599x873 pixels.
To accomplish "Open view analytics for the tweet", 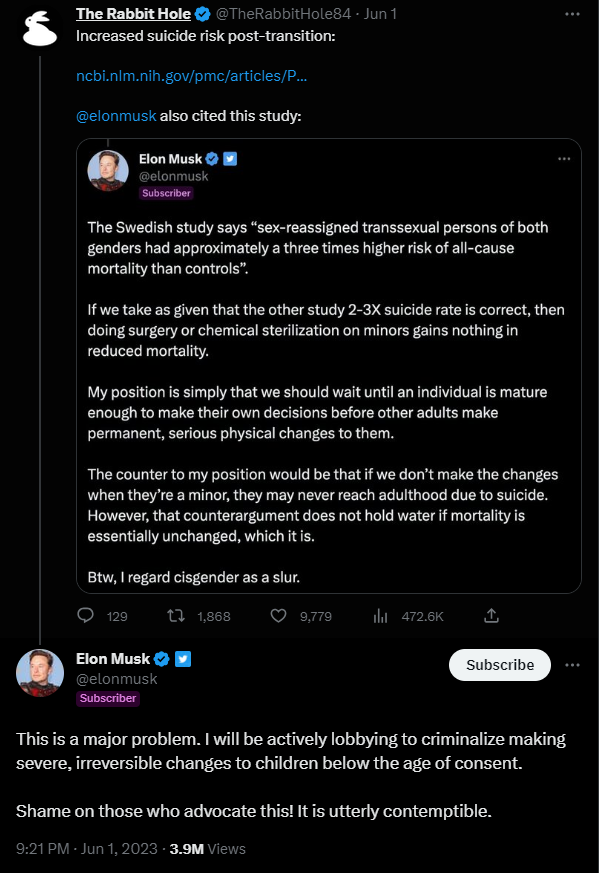I will pyautogui.click(x=381, y=616).
